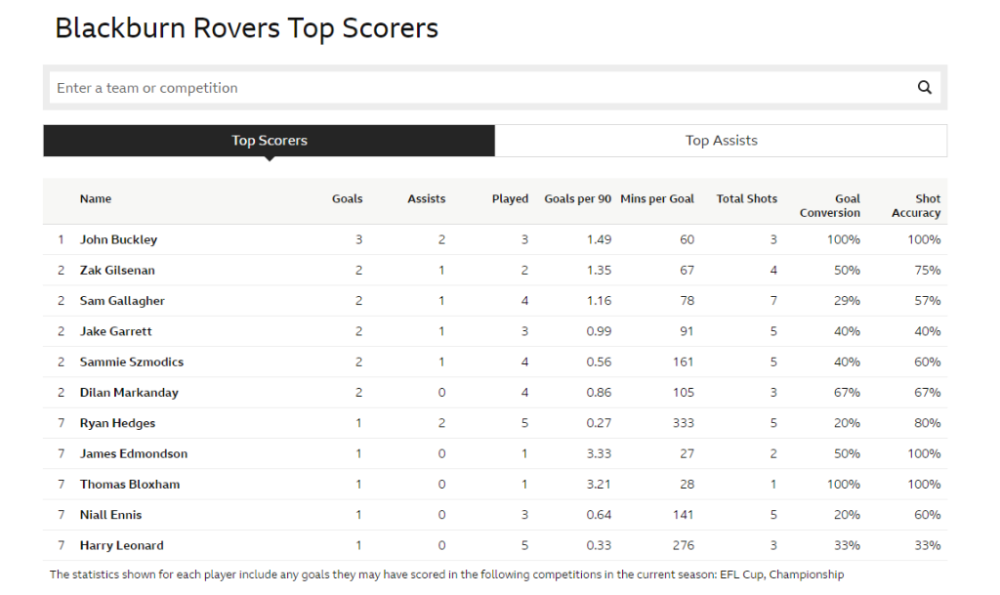Viewport: 1000px width, 595px height.
Task: Click the Total Shots column header
Action: pyautogui.click(x=746, y=199)
